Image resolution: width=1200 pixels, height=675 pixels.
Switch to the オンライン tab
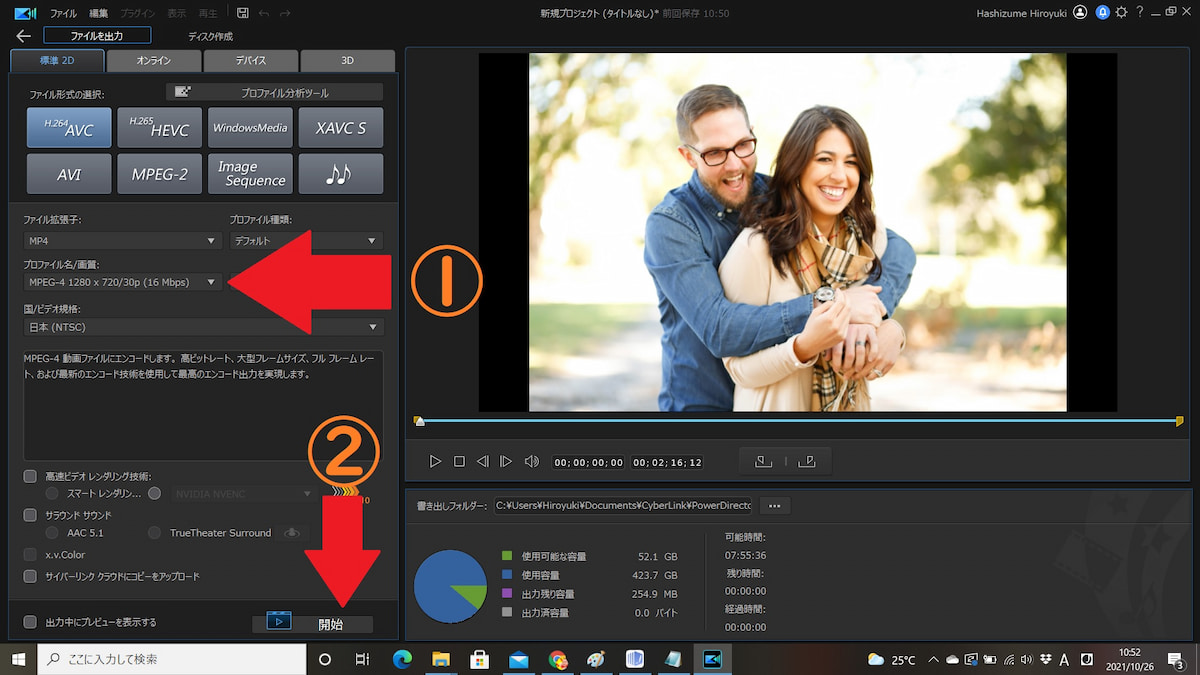[x=153, y=61]
